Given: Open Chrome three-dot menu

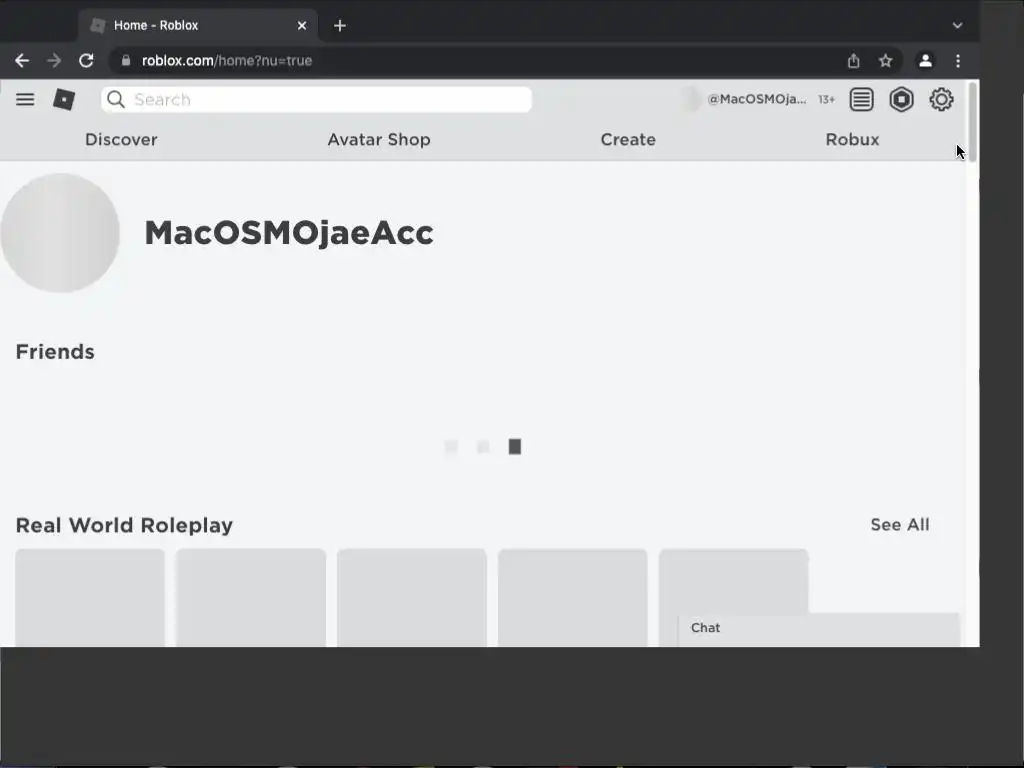Looking at the screenshot, I should tap(958, 61).
